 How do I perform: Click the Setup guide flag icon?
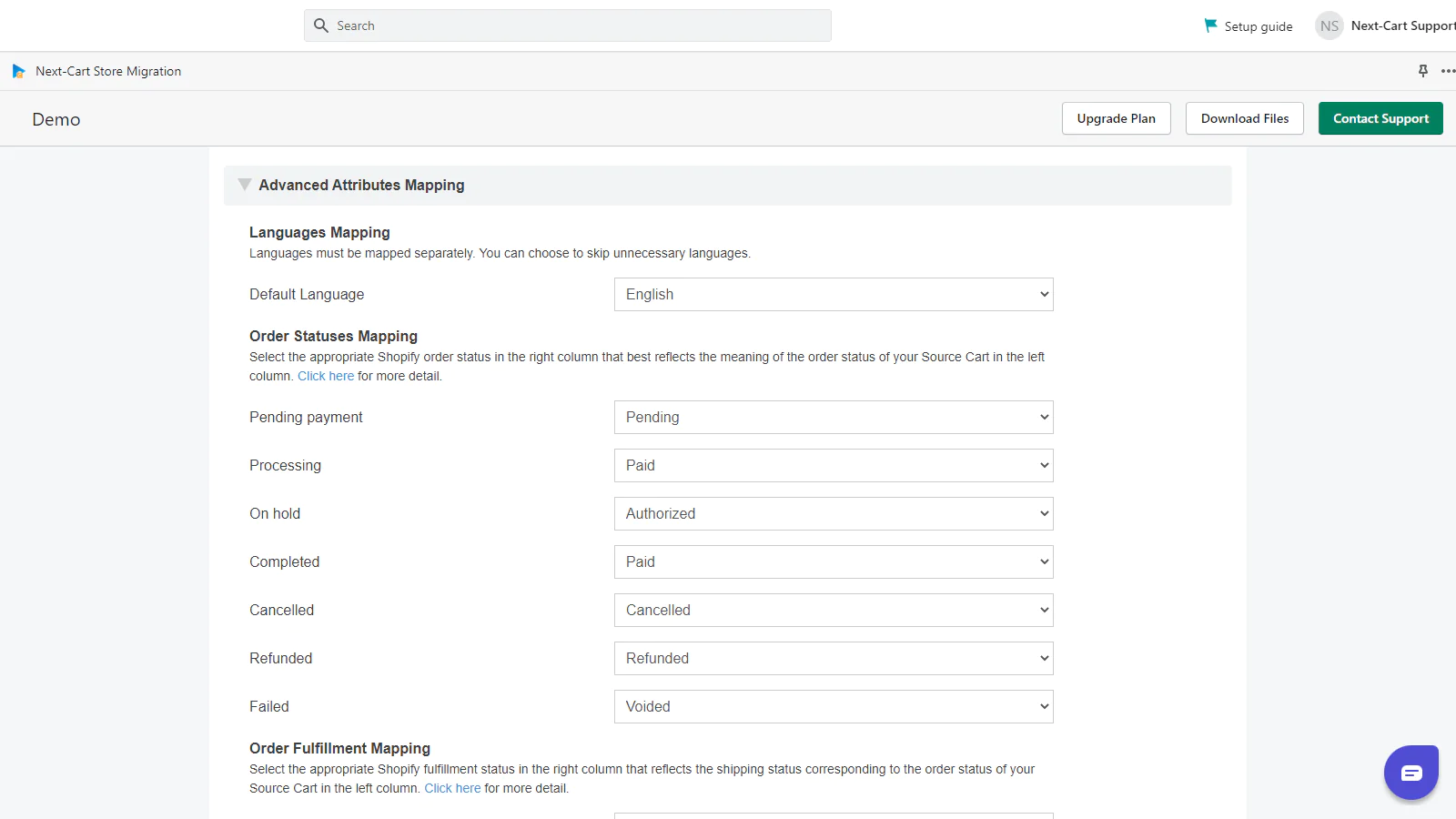(x=1210, y=25)
